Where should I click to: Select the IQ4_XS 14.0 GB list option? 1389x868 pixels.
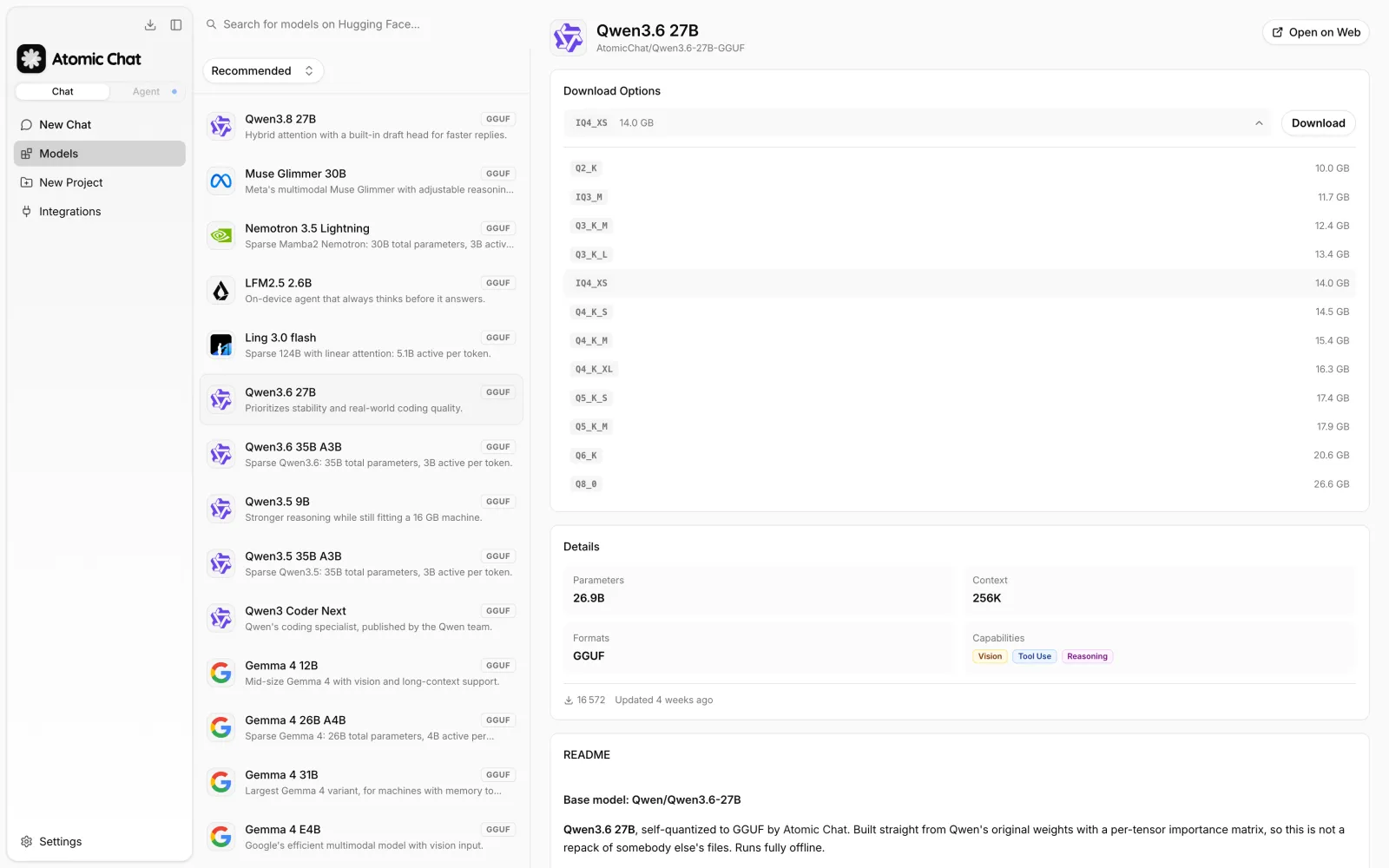959,283
